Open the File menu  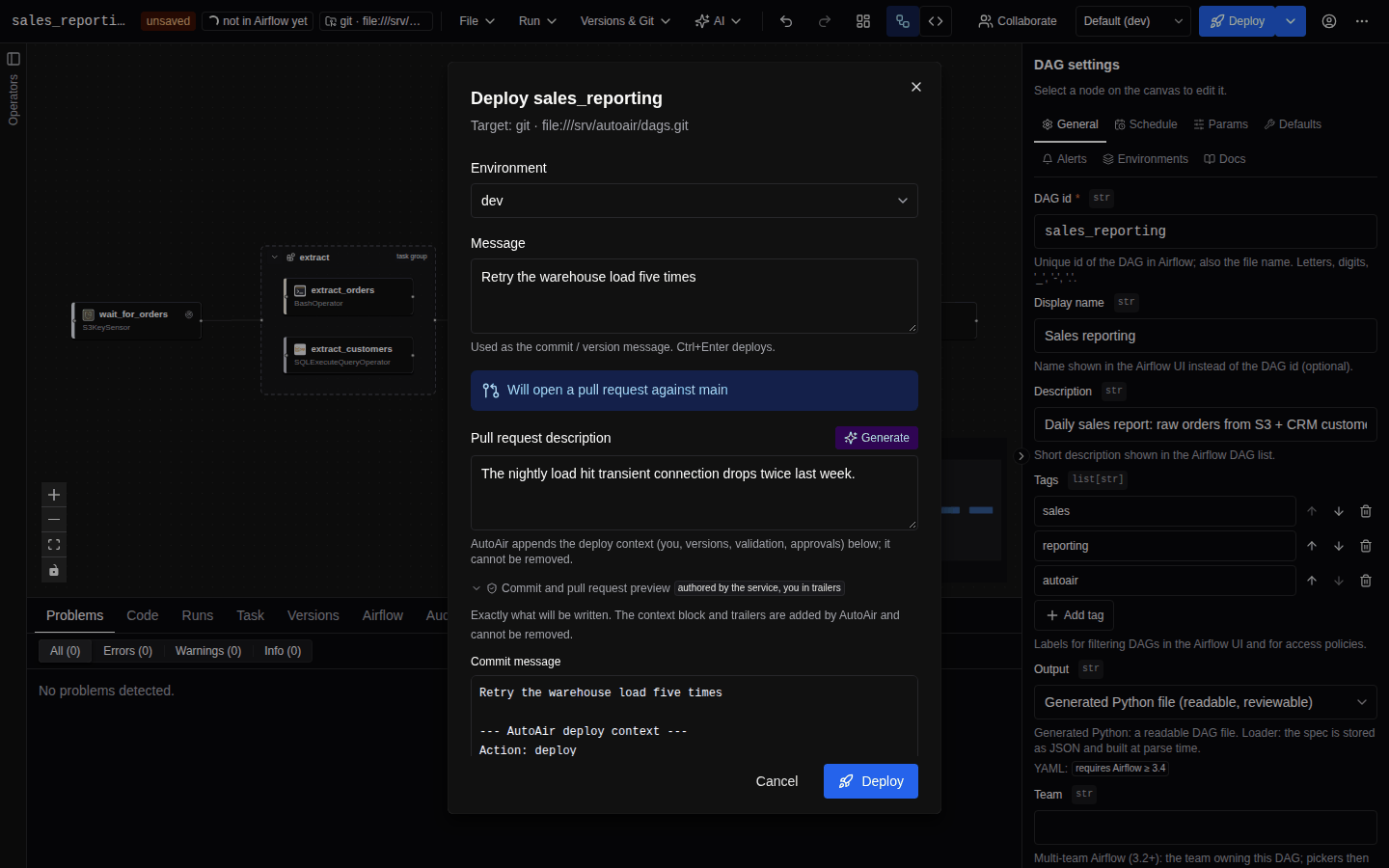click(x=477, y=21)
